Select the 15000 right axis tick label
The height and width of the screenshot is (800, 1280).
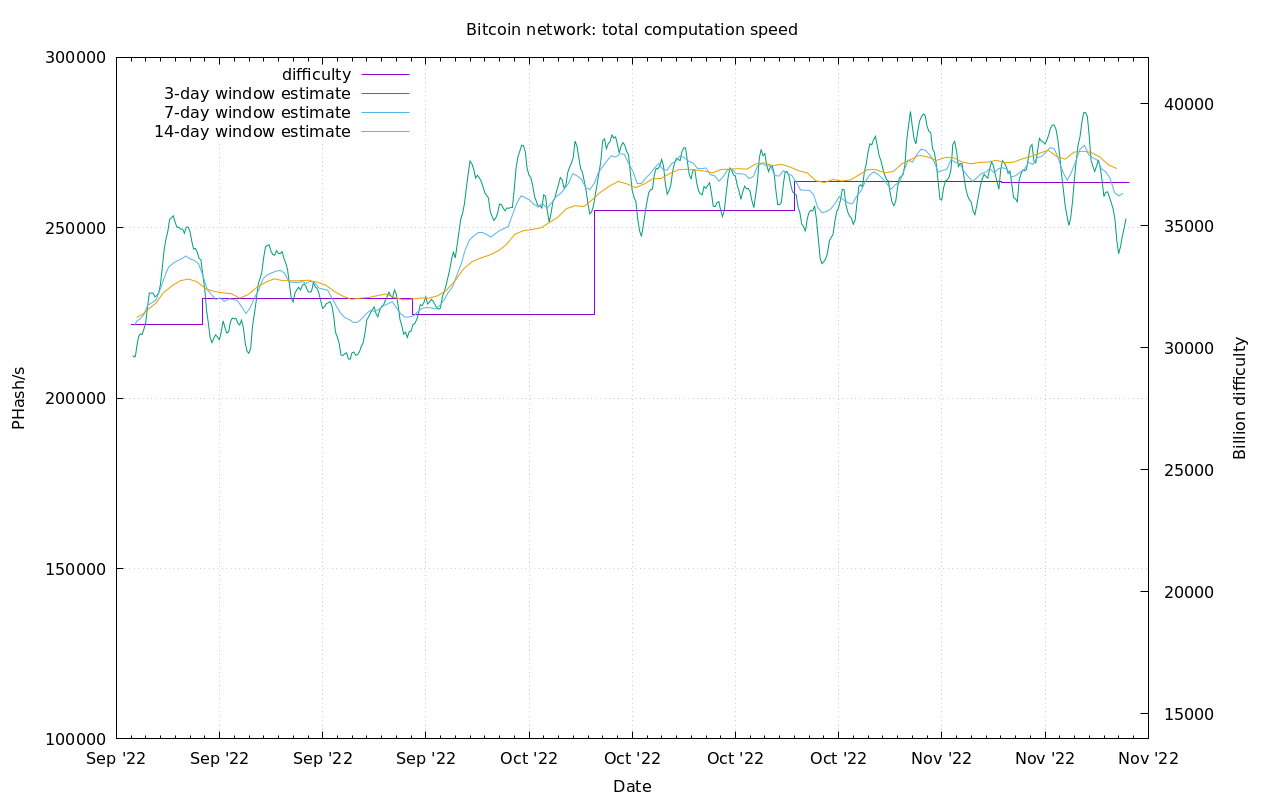coord(1185,715)
